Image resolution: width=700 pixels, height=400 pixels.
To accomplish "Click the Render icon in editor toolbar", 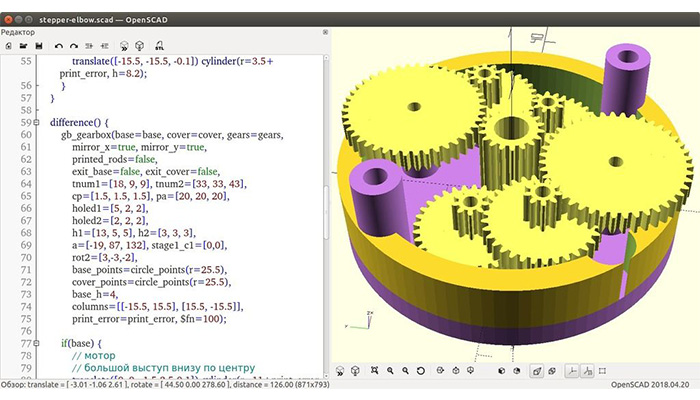I will click(139, 46).
